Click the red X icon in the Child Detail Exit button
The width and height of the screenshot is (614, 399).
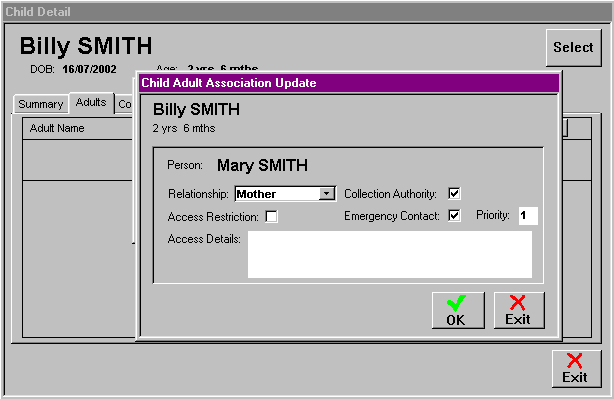574,361
